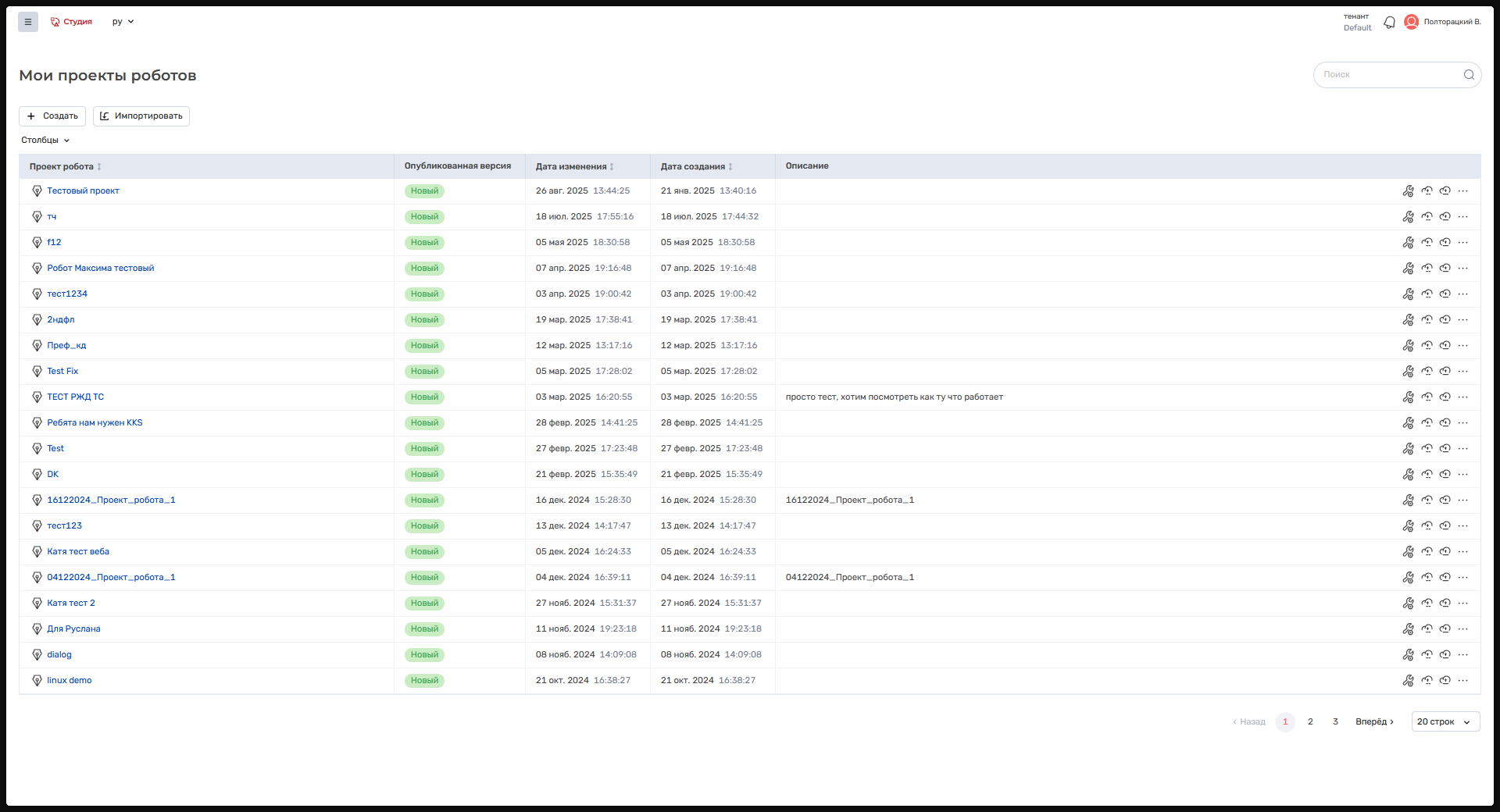Go to page 2 of results
1500x812 pixels.
pyautogui.click(x=1310, y=722)
